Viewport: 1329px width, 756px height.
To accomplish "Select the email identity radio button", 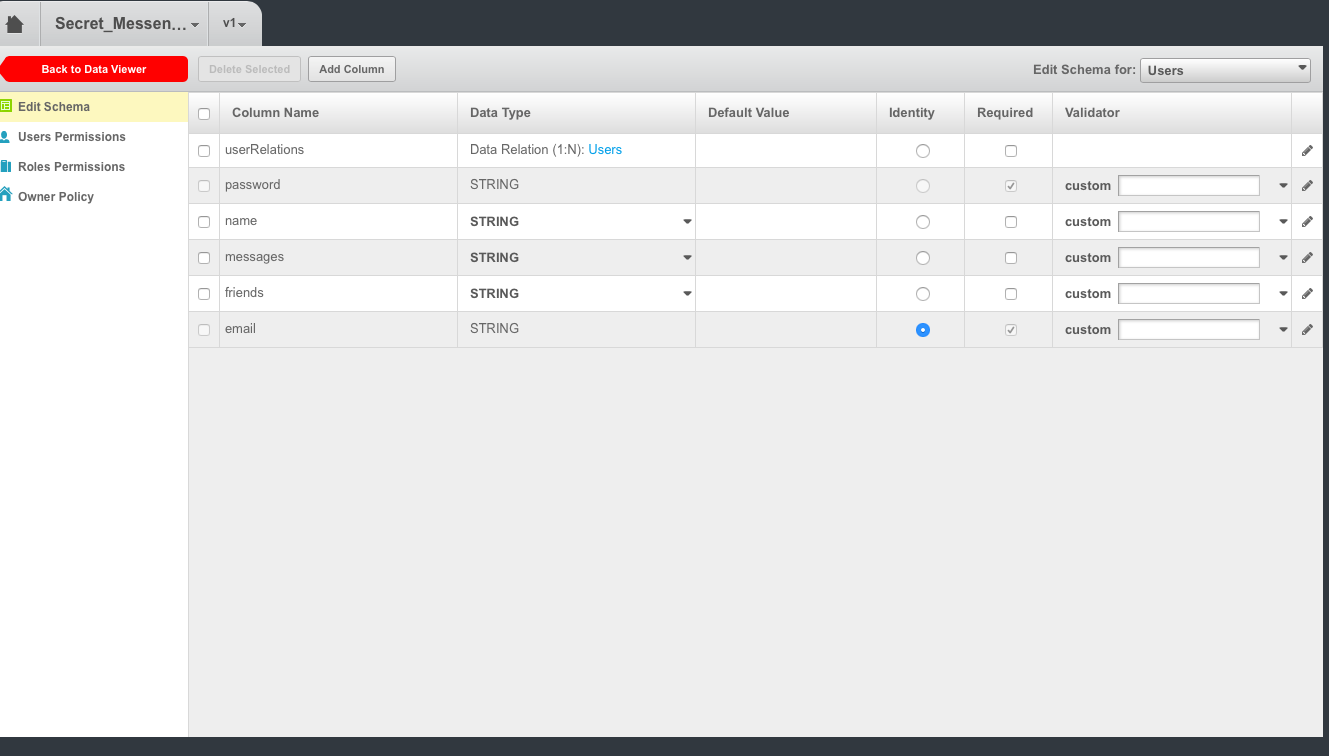I will pyautogui.click(x=922, y=330).
